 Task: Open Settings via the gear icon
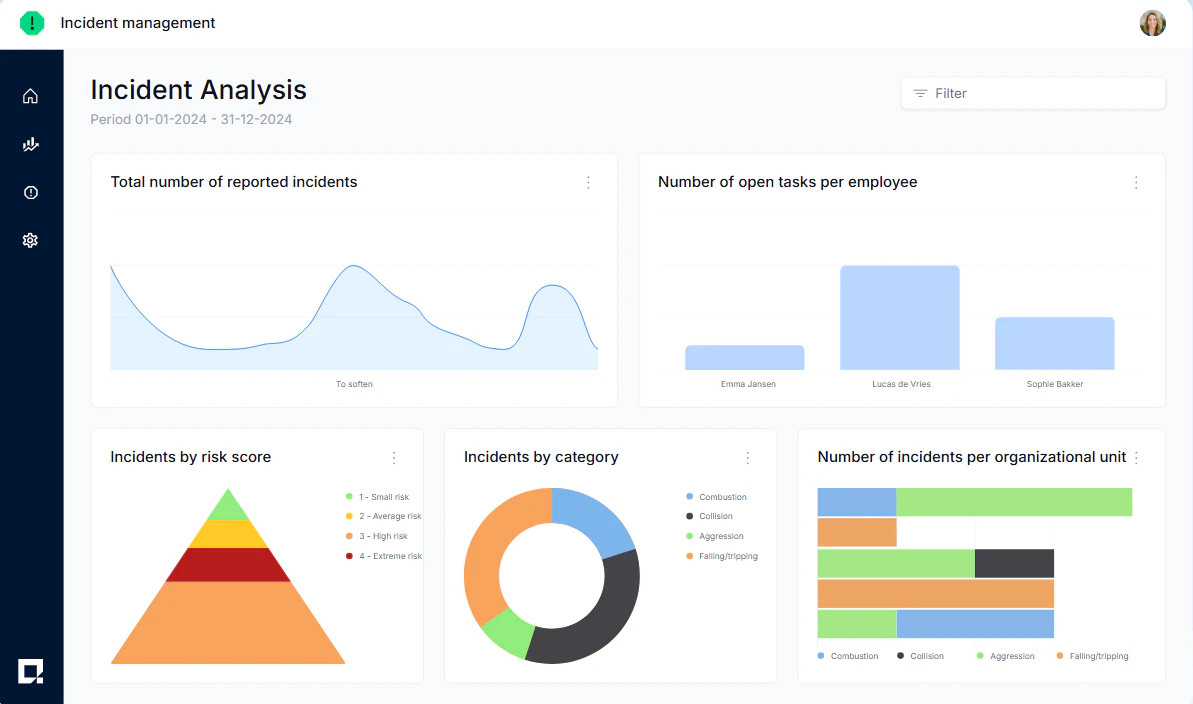pos(30,240)
